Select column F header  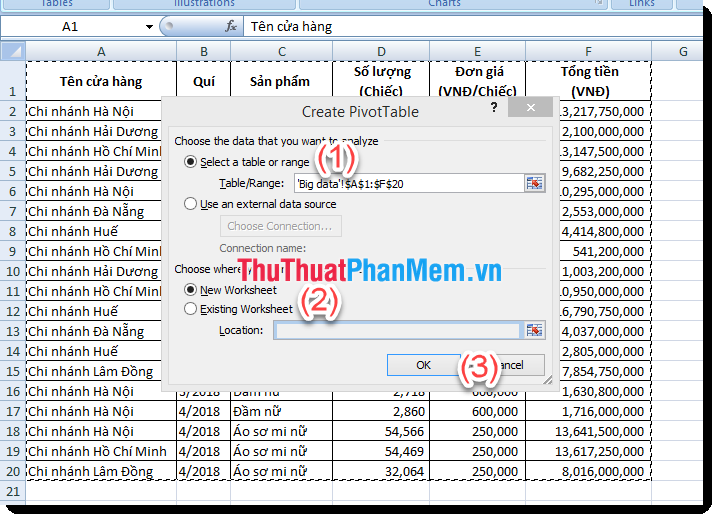588,51
